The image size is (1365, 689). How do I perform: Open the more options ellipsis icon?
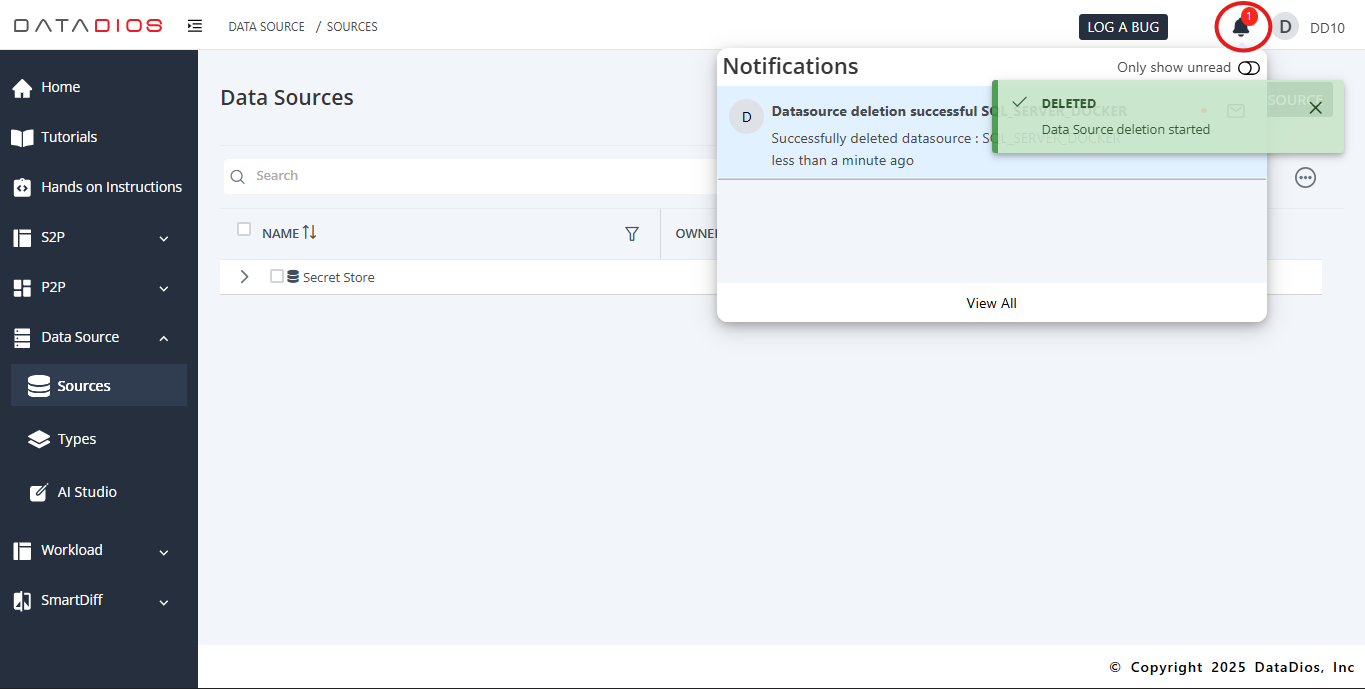[1305, 177]
